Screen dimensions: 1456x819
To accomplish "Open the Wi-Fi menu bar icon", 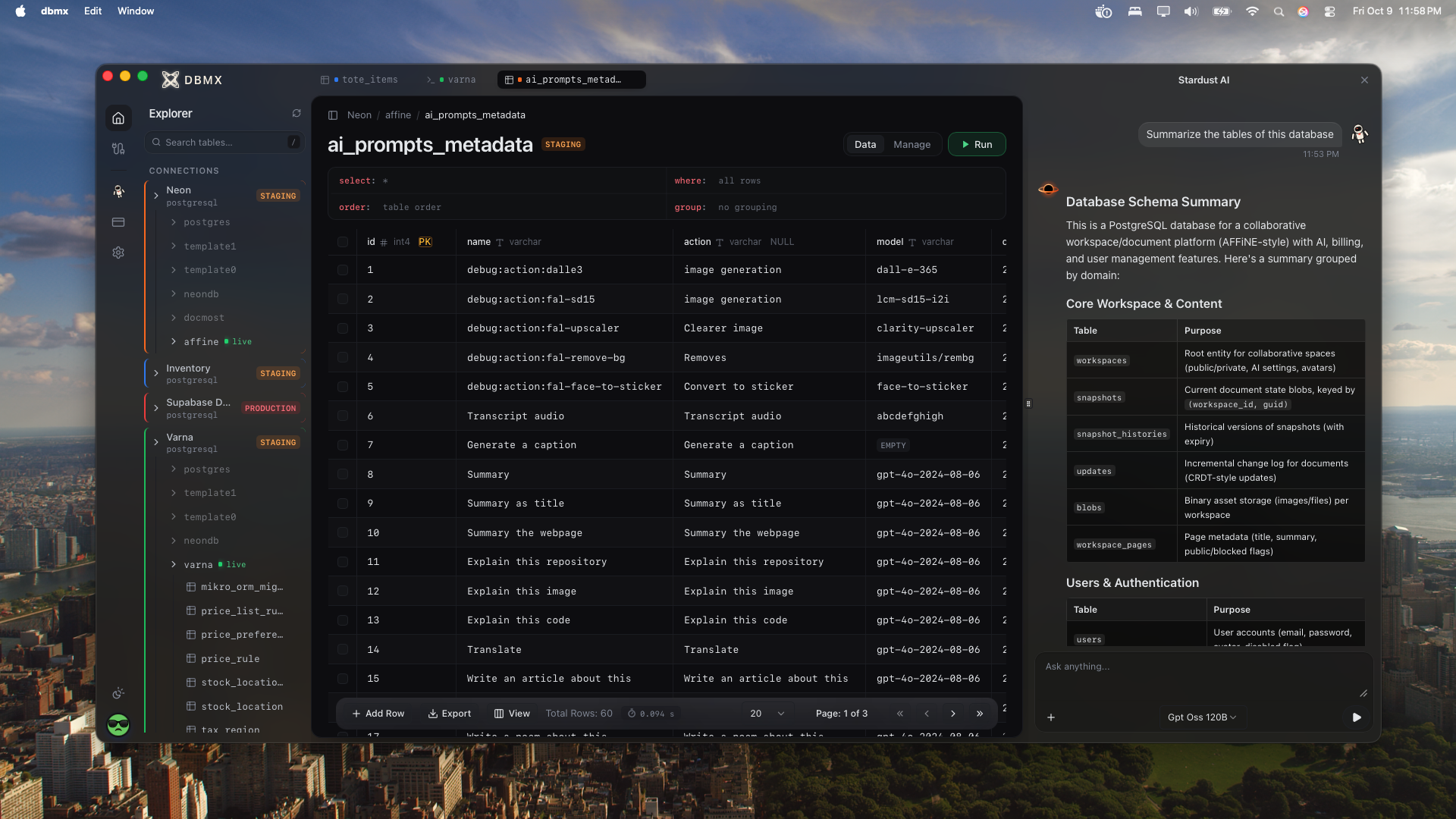I will point(1252,11).
